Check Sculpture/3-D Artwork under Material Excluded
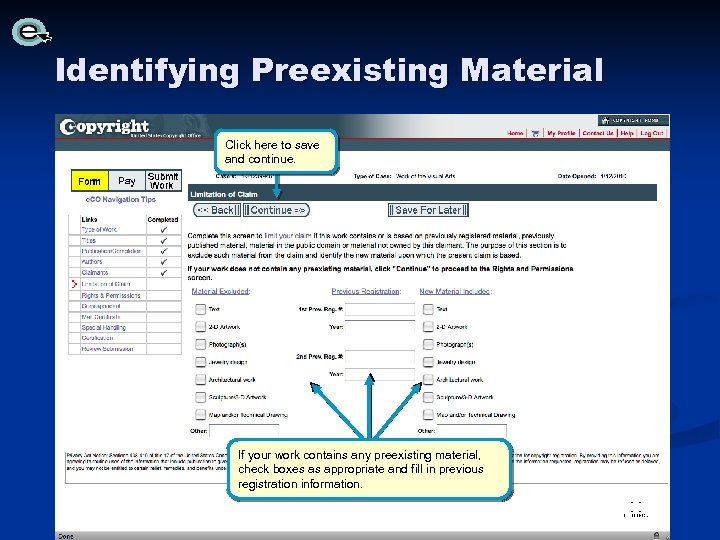 pos(200,397)
